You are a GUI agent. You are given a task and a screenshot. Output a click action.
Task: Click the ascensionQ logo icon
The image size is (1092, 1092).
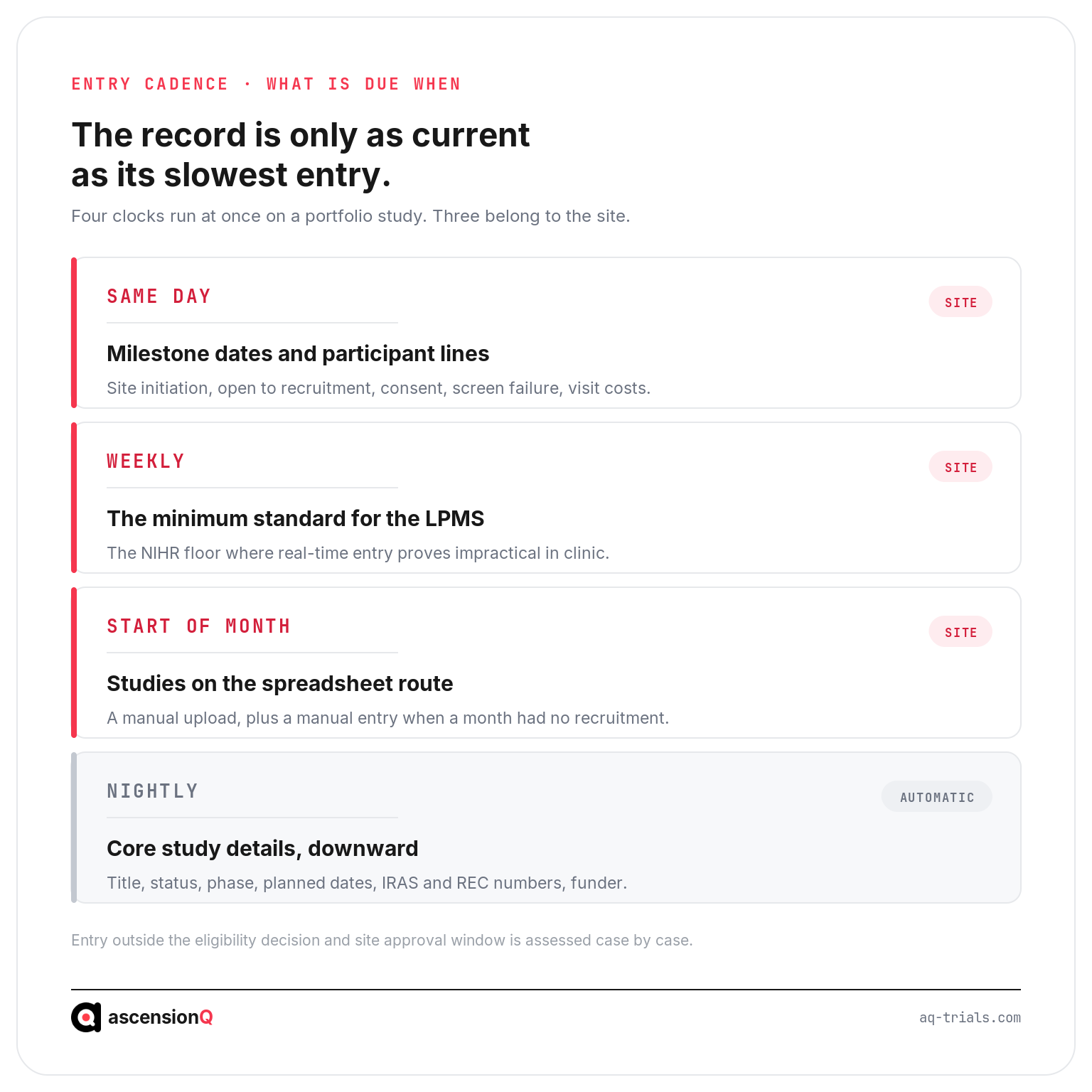[86, 1017]
